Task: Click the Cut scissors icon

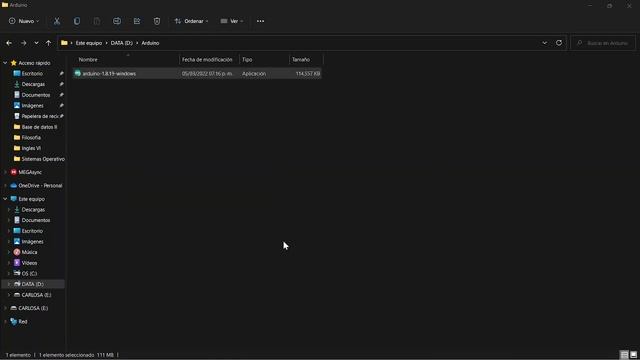Action: click(57, 21)
